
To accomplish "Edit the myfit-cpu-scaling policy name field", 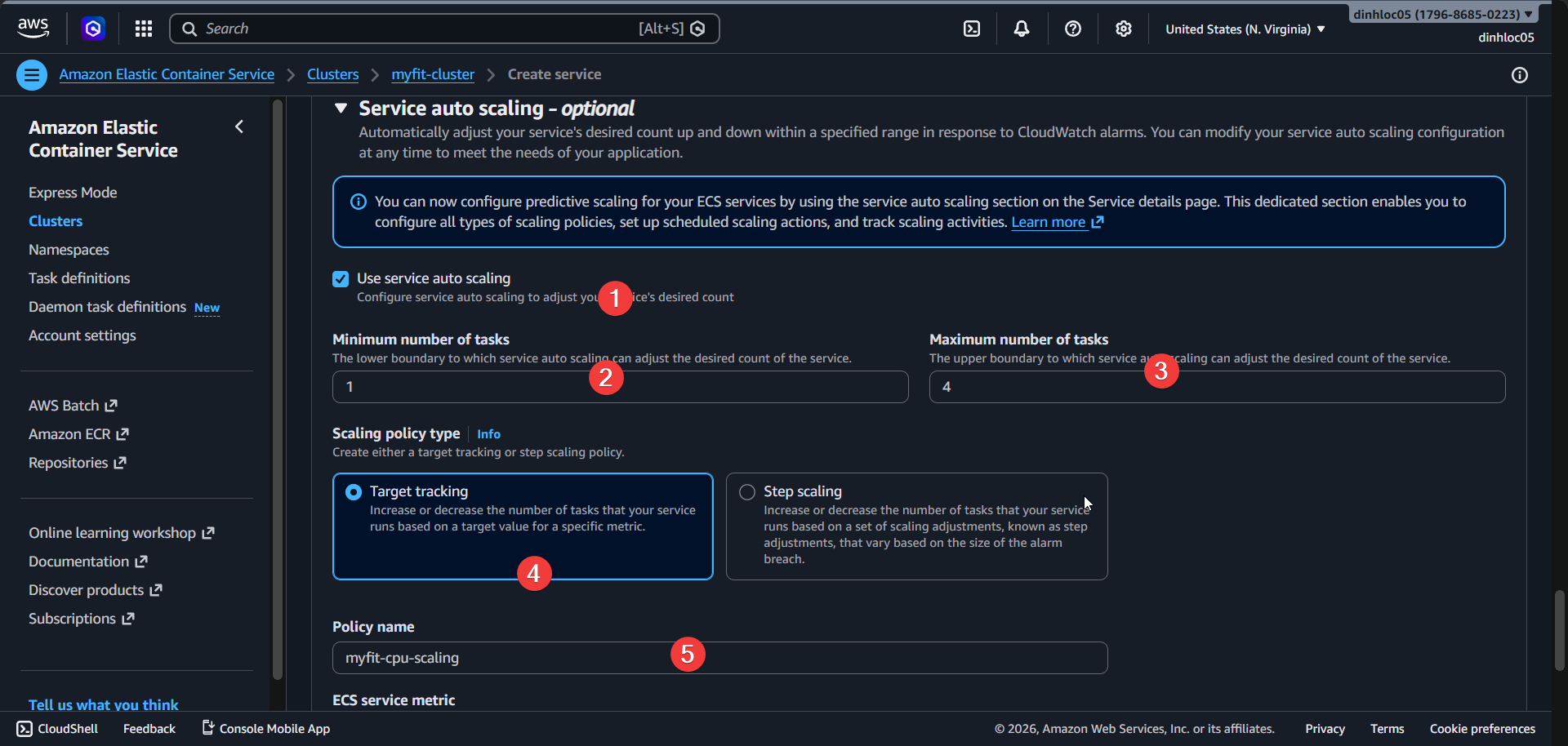I will (719, 657).
